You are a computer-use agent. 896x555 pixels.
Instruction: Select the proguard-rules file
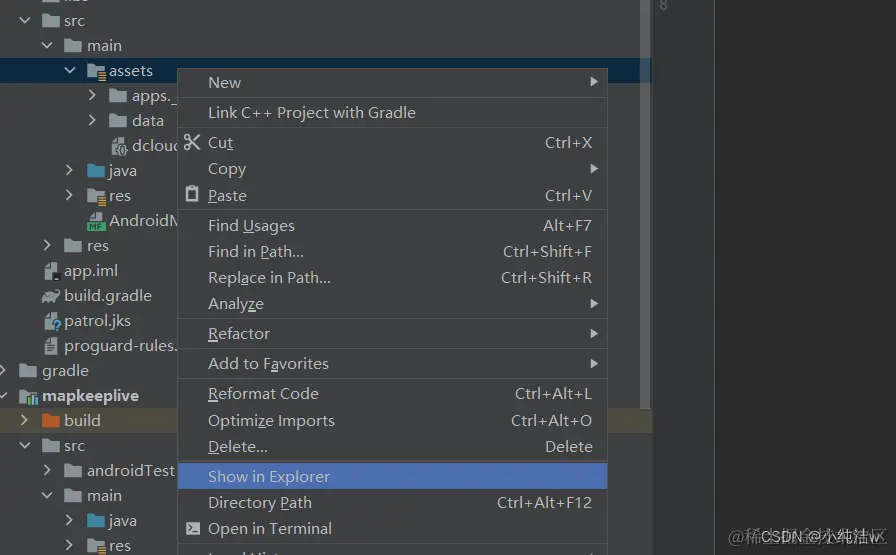121,346
